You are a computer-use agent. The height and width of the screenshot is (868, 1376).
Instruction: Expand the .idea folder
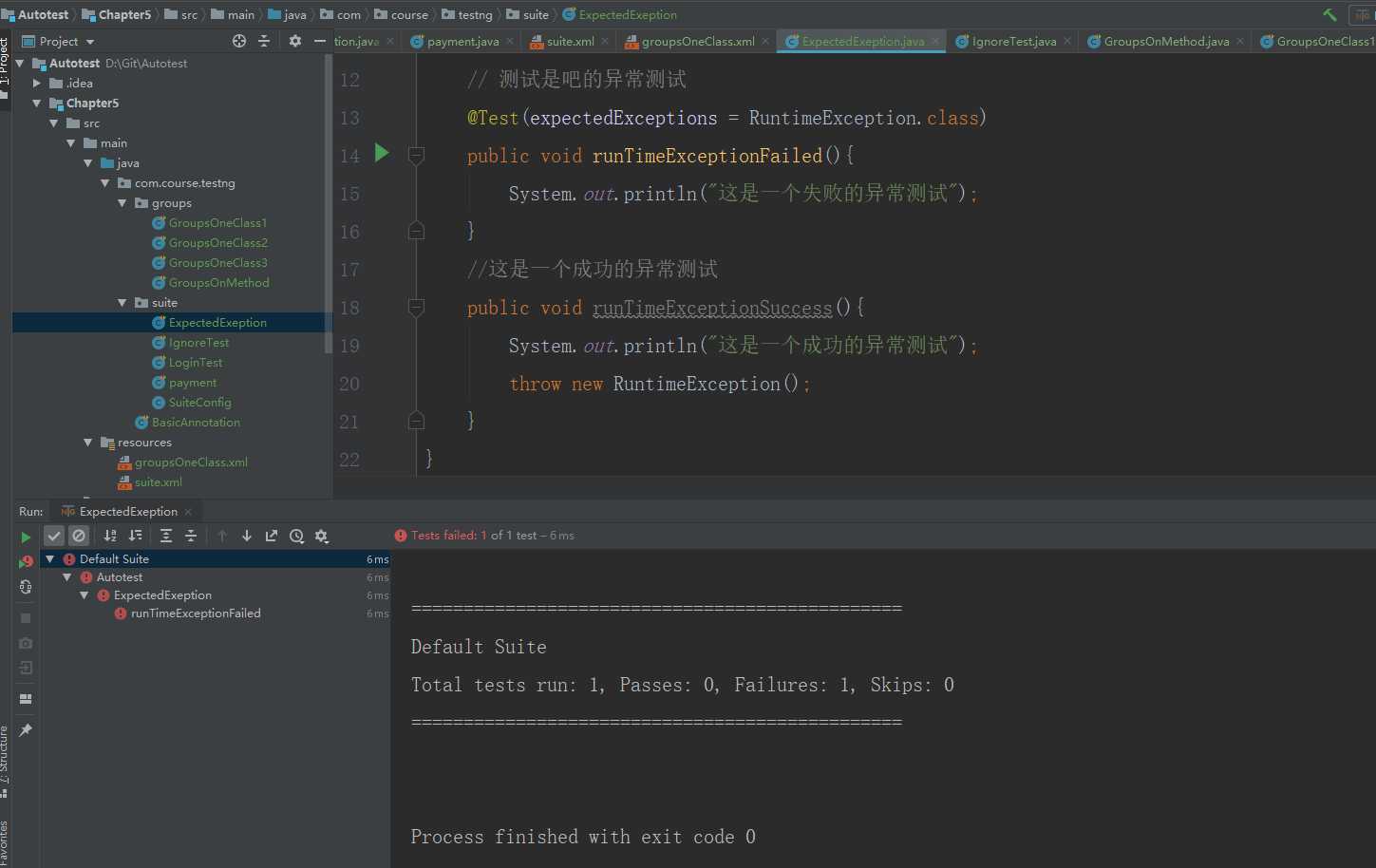tap(37, 83)
